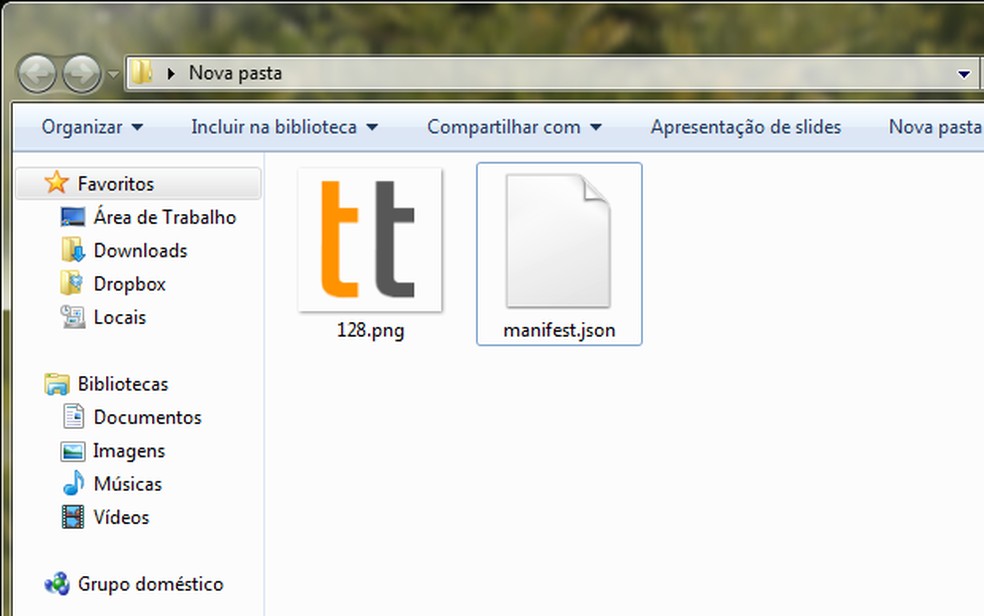Screen dimensions: 984x616
Task: Select Locais under Favoritos
Action: 118,317
